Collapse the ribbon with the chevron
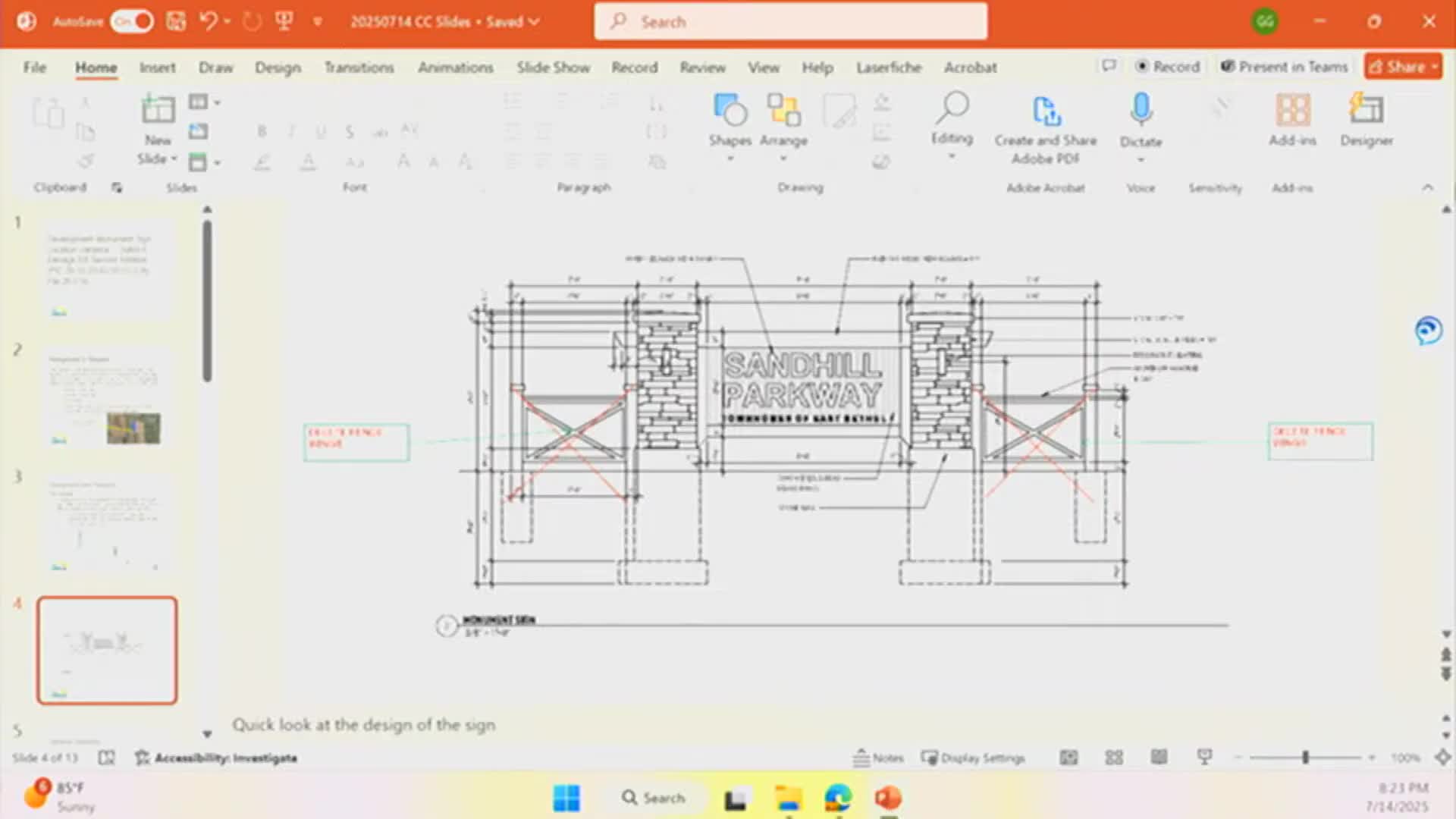Image resolution: width=1456 pixels, height=819 pixels. (x=1428, y=187)
